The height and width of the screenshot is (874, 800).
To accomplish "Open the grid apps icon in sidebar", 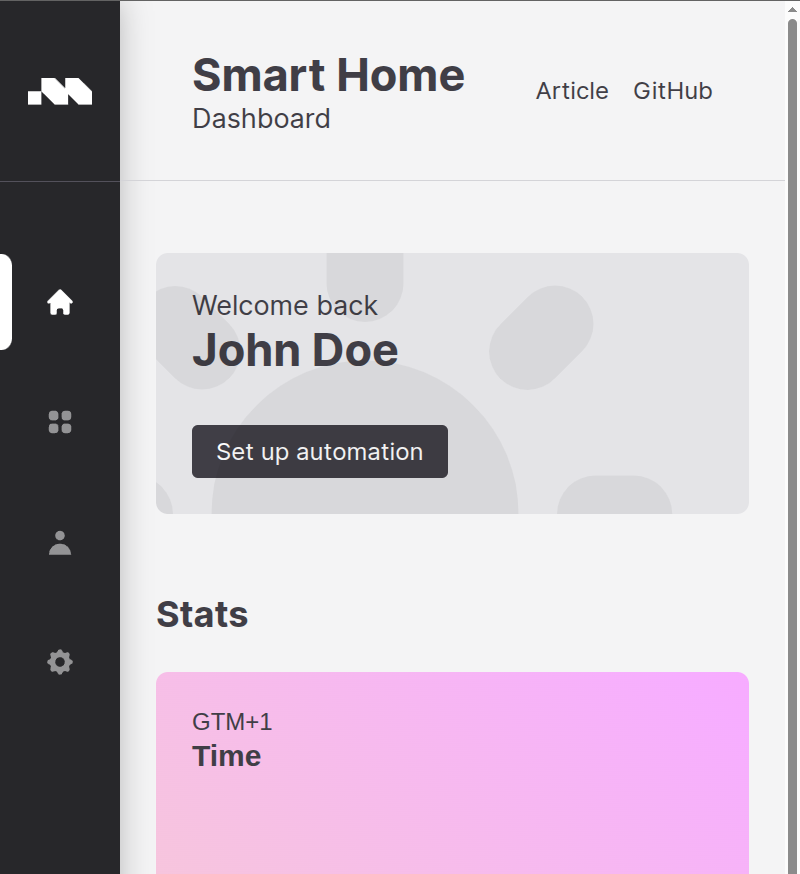I will click(x=60, y=422).
